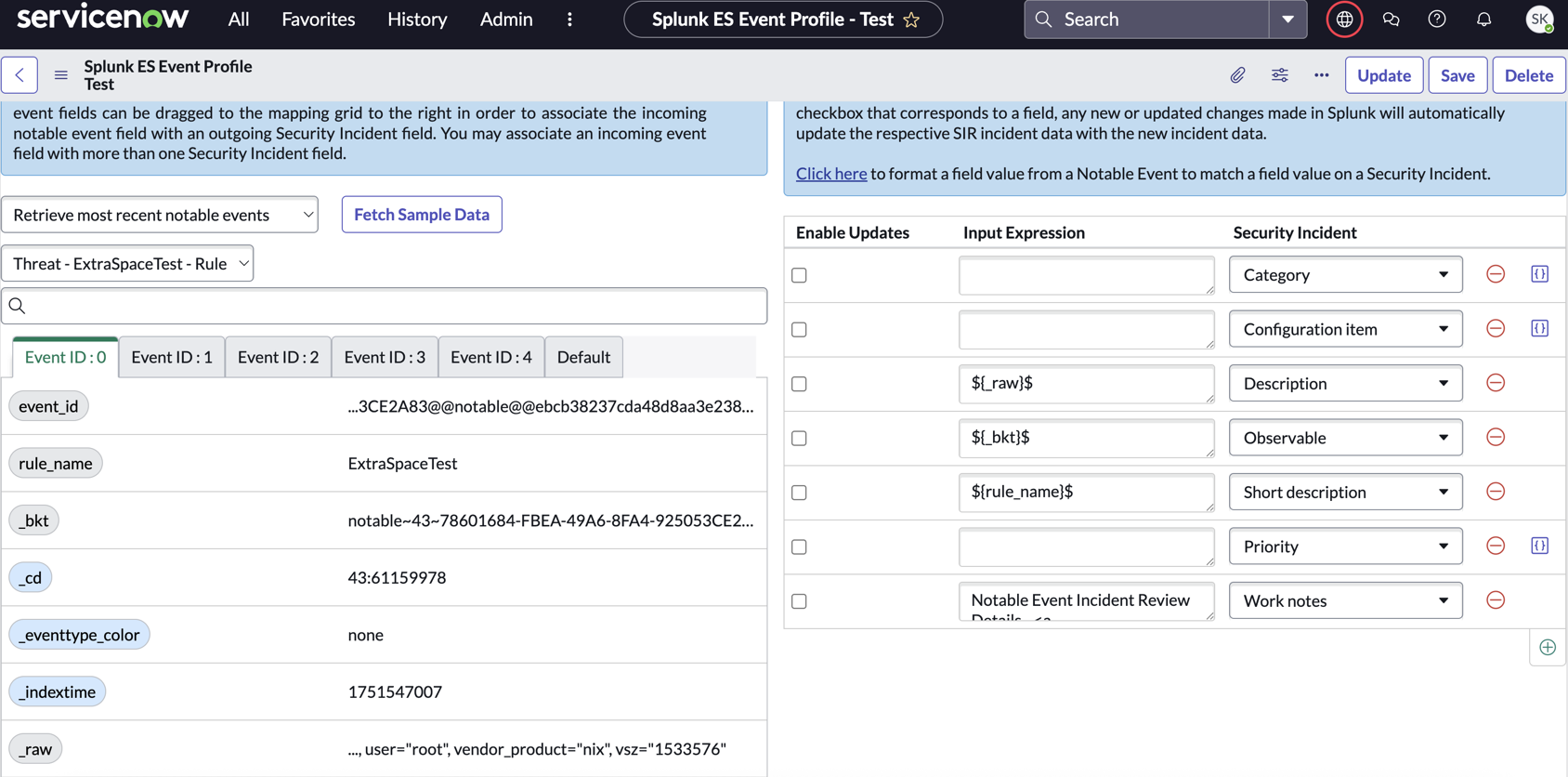Remove the Priority mapping row
This screenshot has width=1568, height=777.
tap(1496, 547)
